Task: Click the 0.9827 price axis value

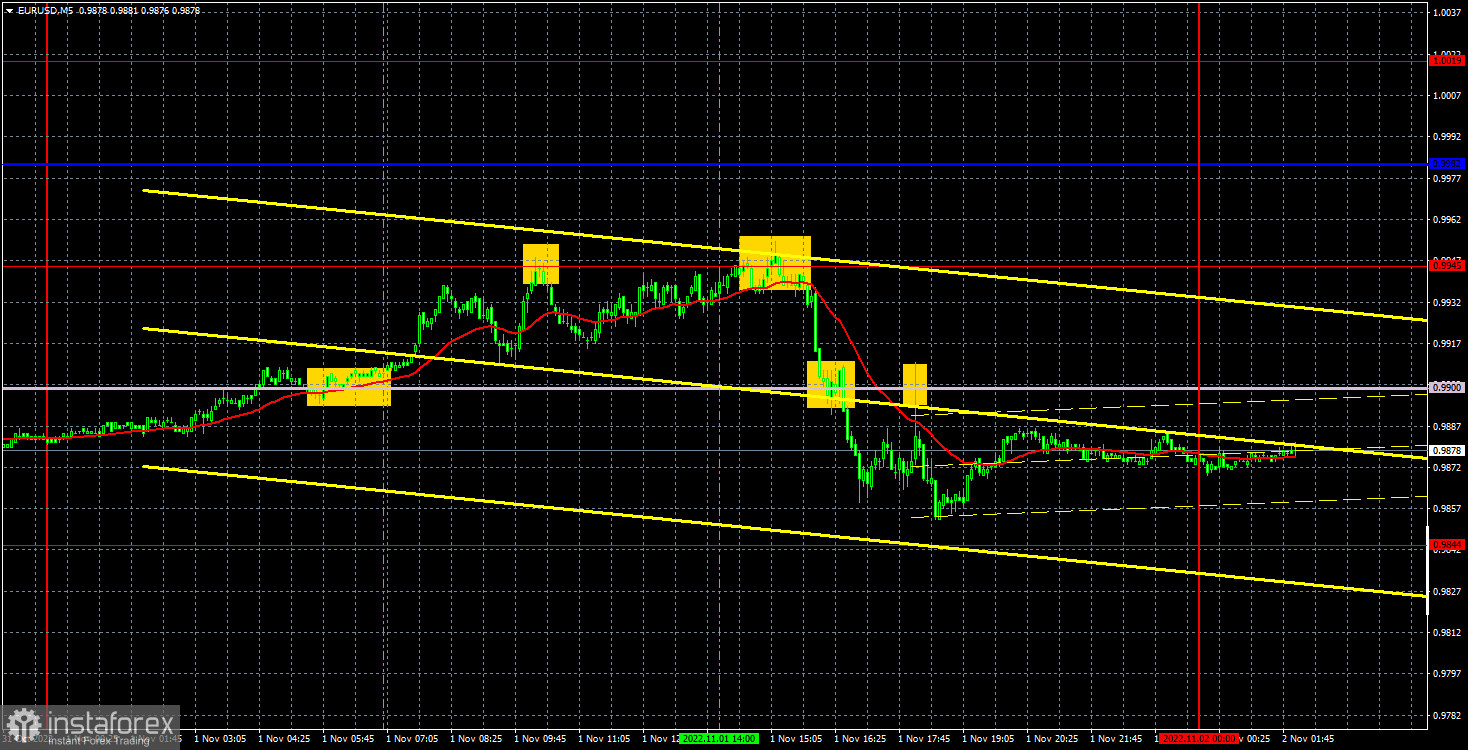Action: 1448,592
